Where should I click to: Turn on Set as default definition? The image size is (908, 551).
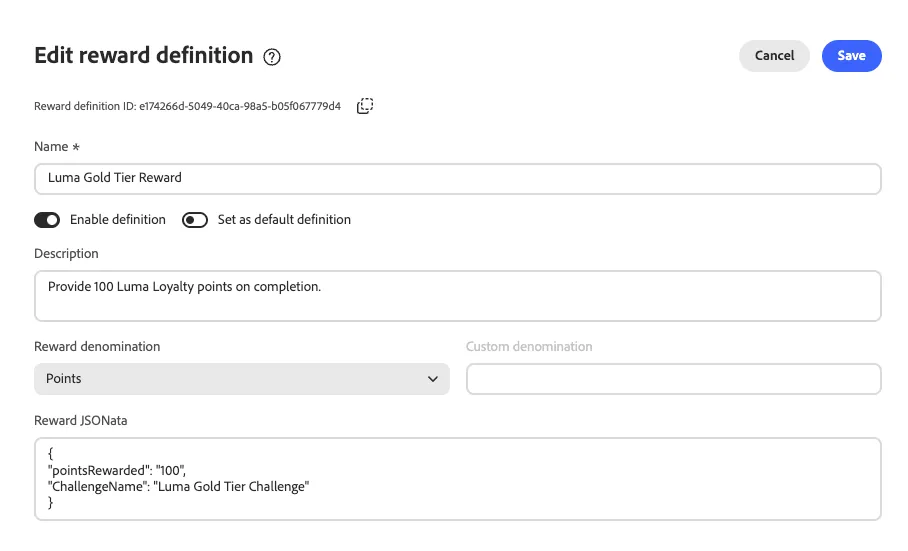pos(195,220)
